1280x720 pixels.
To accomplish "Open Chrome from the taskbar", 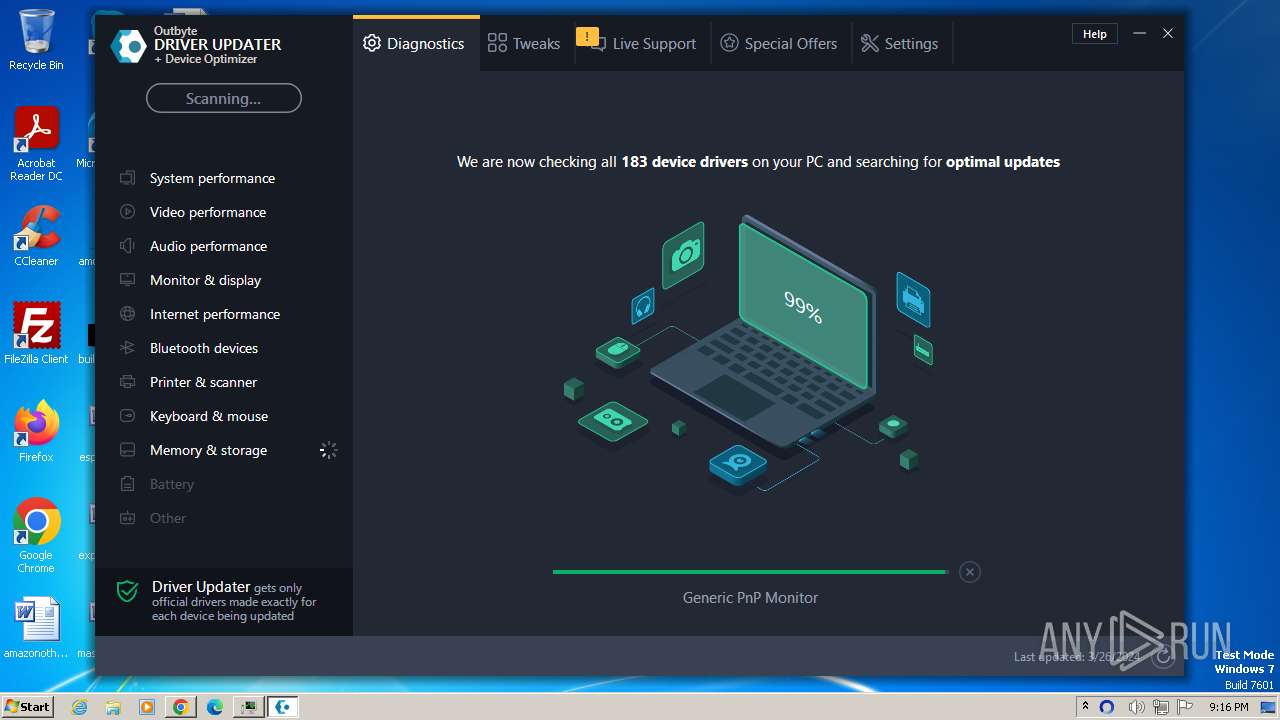I will [181, 707].
